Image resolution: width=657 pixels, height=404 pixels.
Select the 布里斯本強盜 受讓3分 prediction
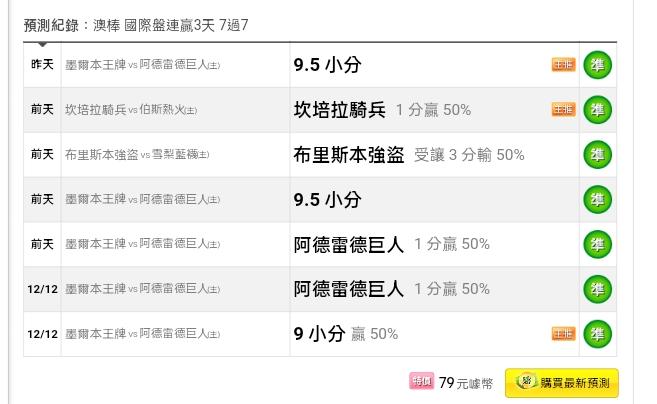point(409,155)
